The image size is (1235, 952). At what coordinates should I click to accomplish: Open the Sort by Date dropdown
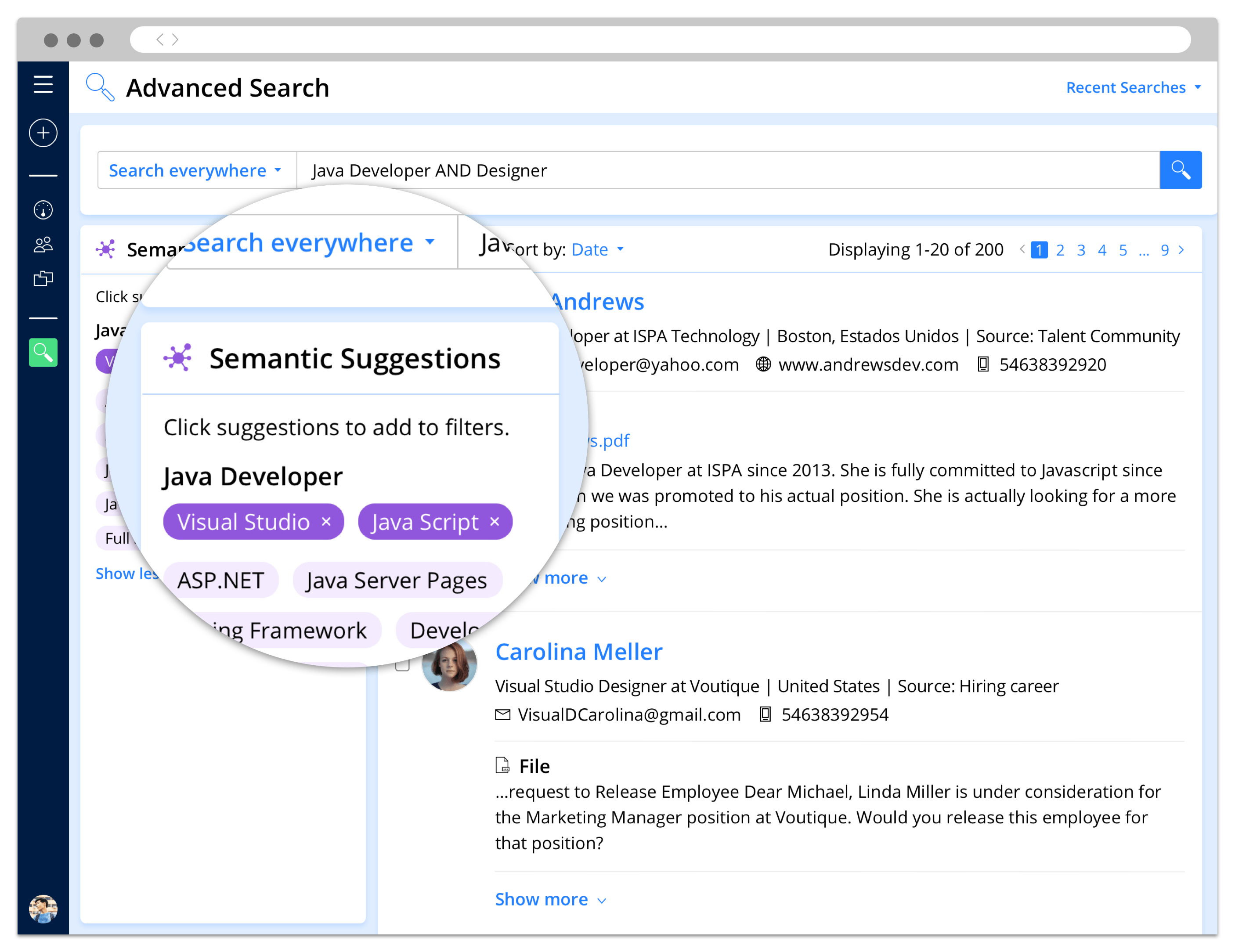[598, 249]
